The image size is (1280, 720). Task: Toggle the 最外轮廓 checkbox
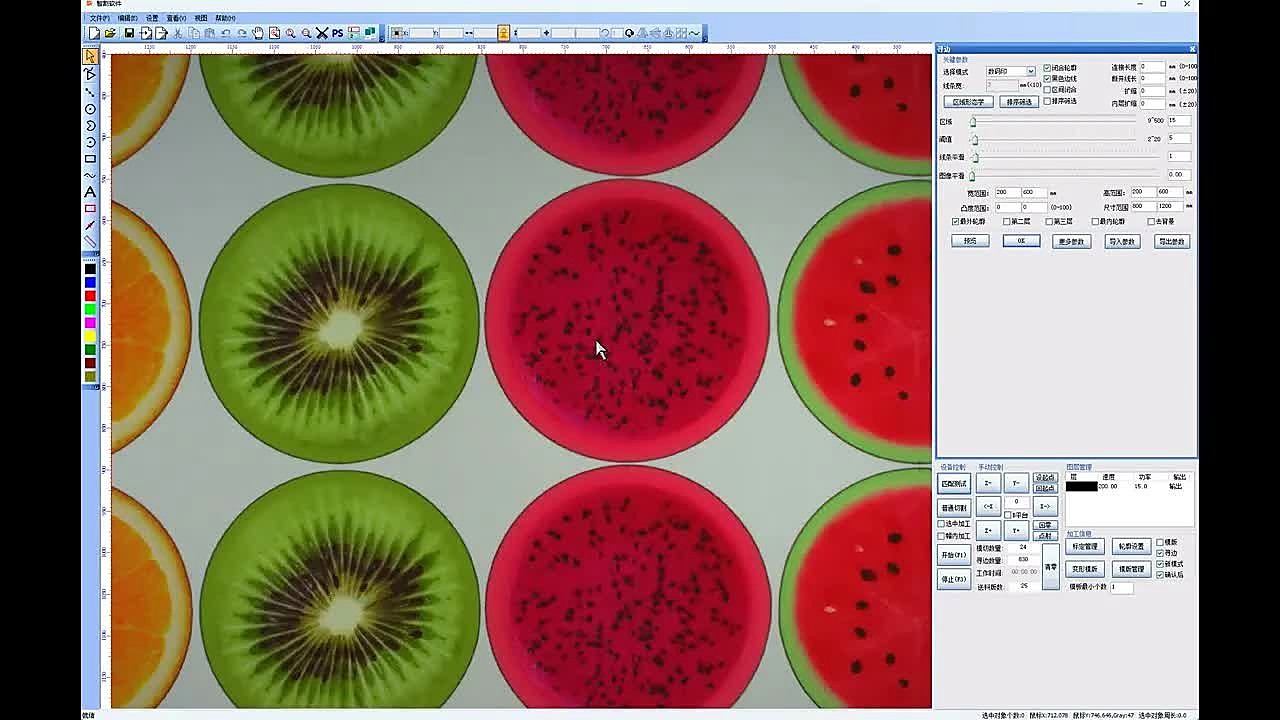pyautogui.click(x=956, y=221)
